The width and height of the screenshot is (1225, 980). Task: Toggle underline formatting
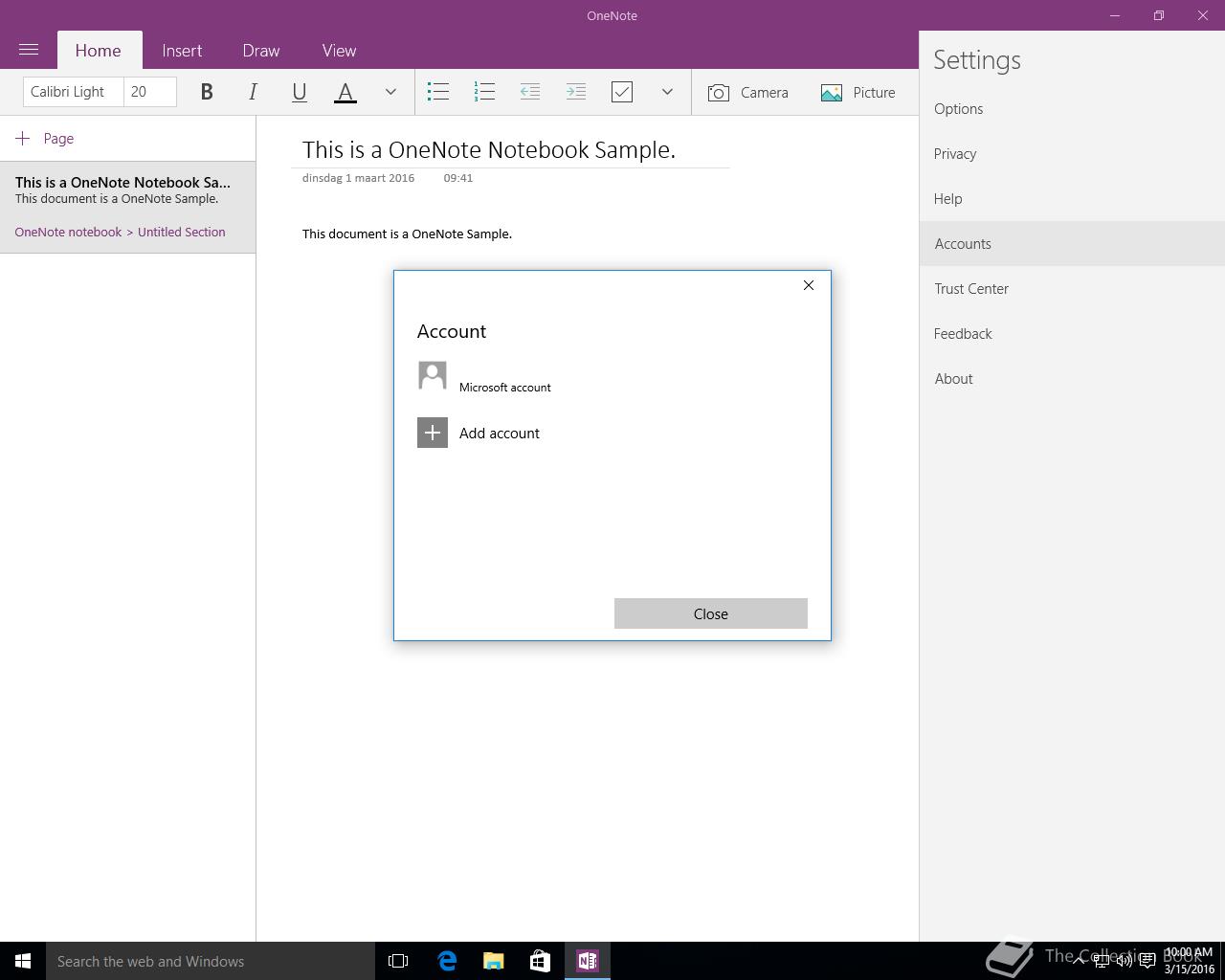point(299,92)
